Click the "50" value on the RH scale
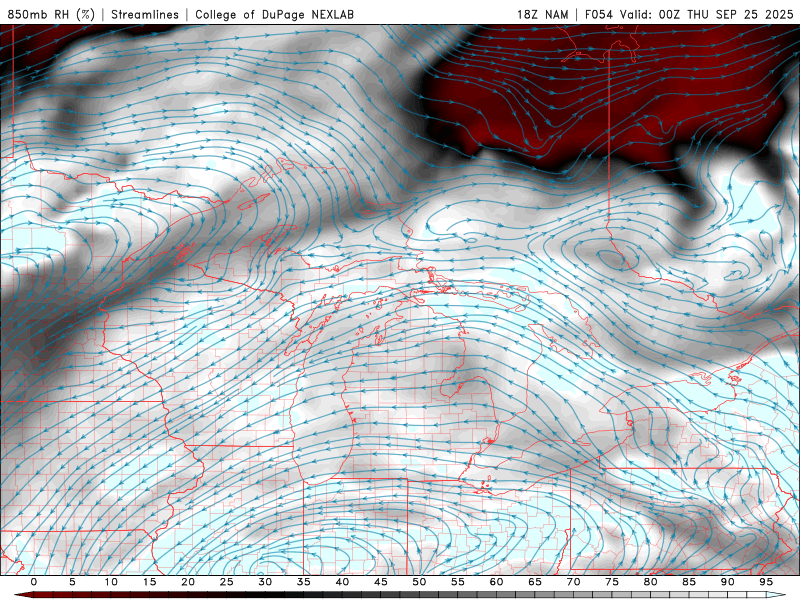This screenshot has height=600, width=800. coord(419,582)
